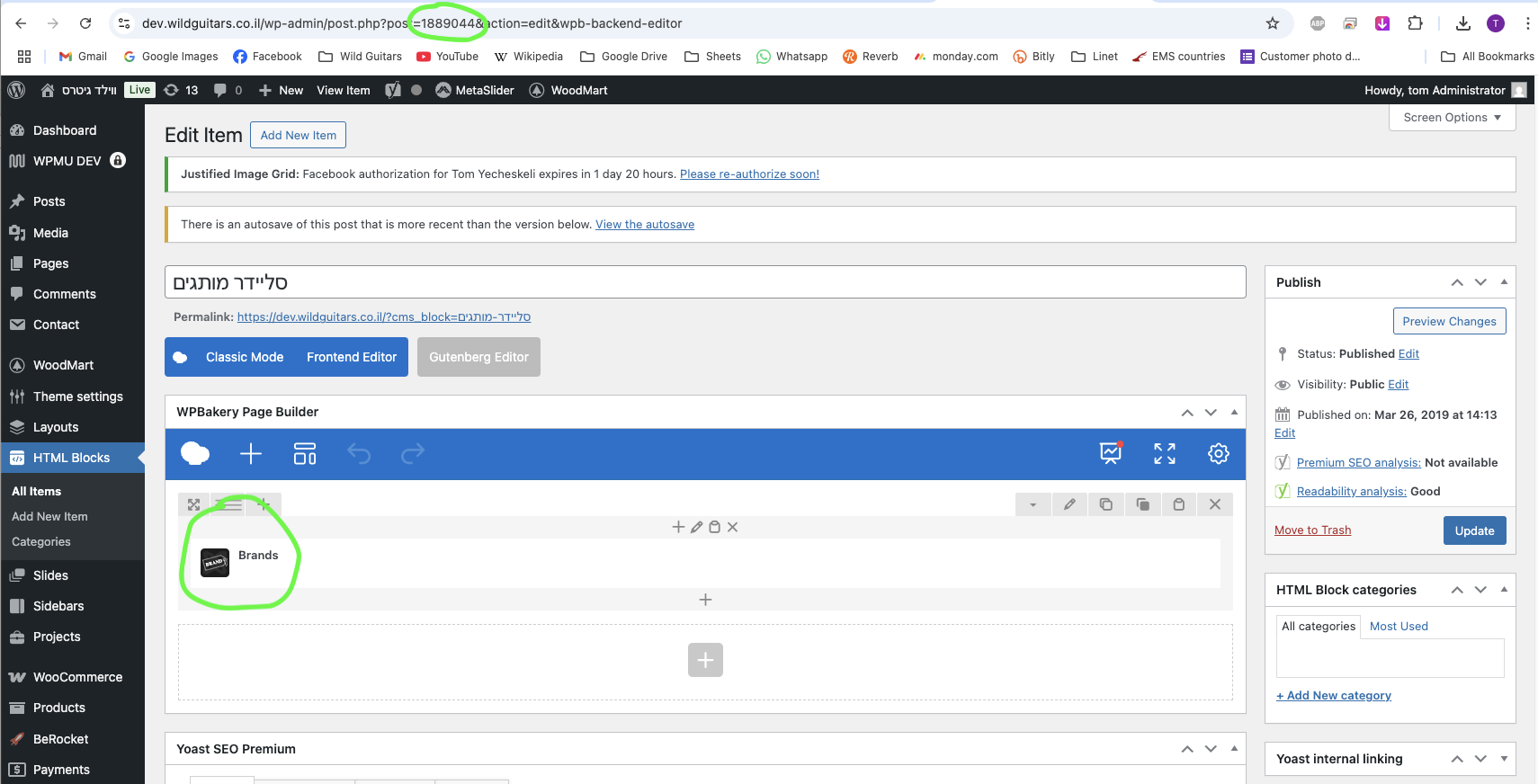Click Preview Changes button
The width and height of the screenshot is (1538, 784).
(1449, 321)
